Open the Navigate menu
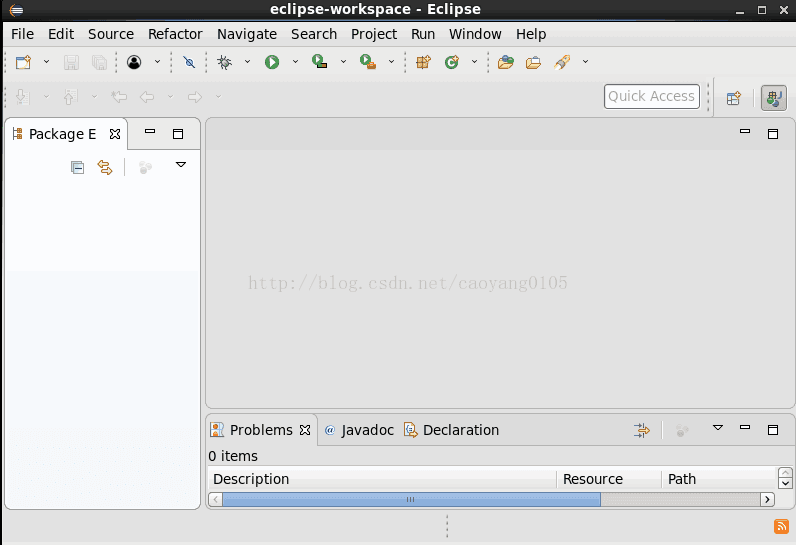 tap(247, 34)
